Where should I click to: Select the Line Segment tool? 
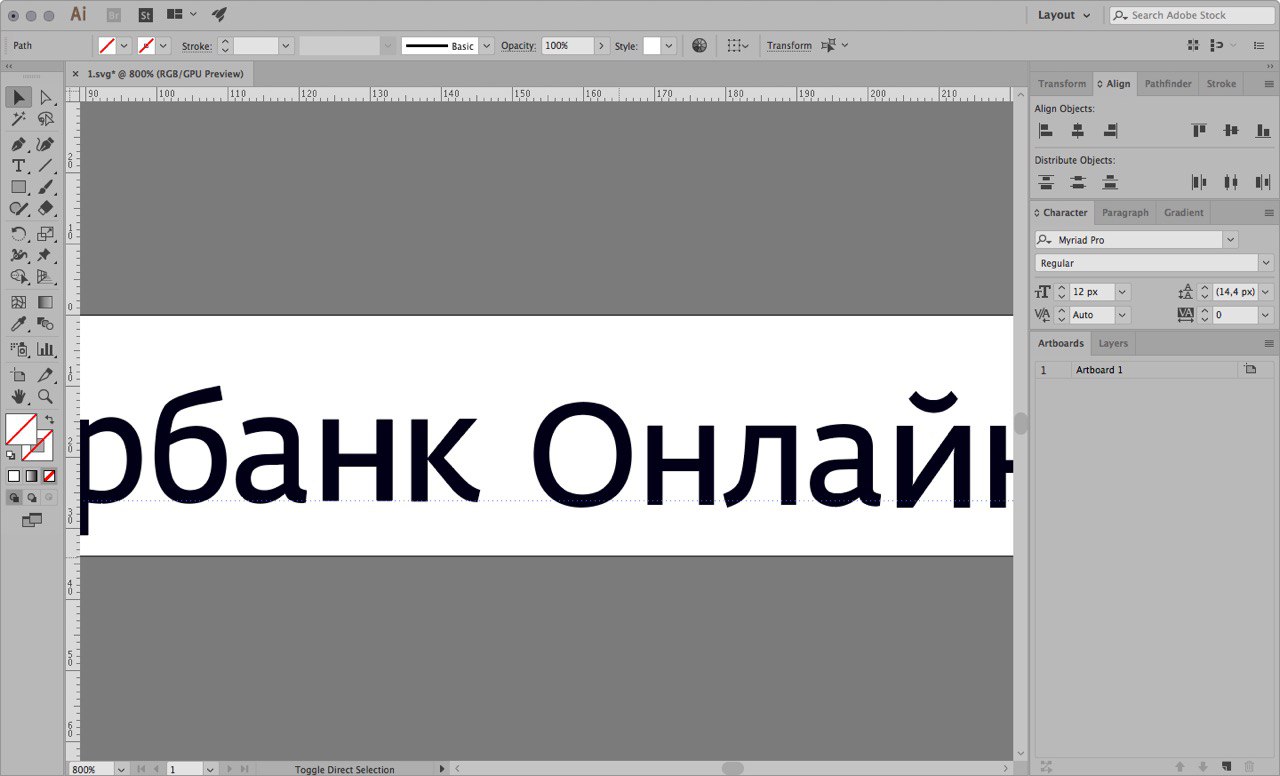coord(45,165)
